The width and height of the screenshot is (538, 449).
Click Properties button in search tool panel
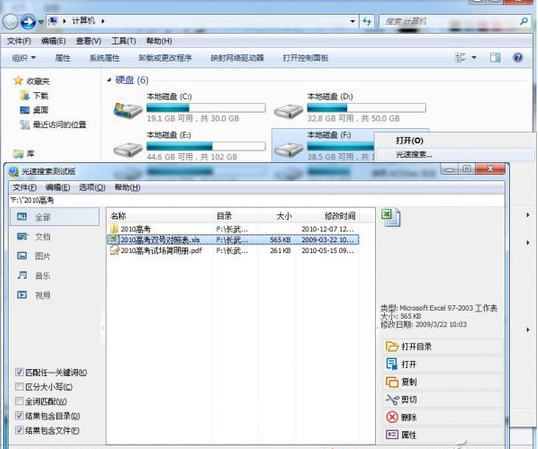[443, 435]
